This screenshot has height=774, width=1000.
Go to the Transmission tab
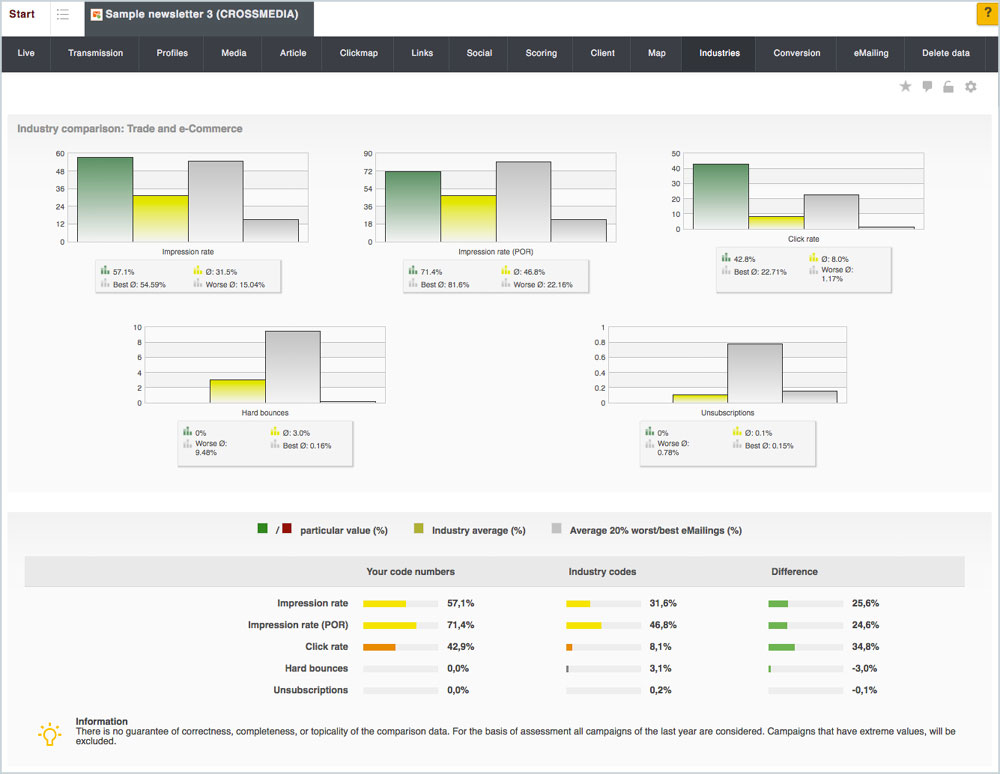[x=96, y=53]
